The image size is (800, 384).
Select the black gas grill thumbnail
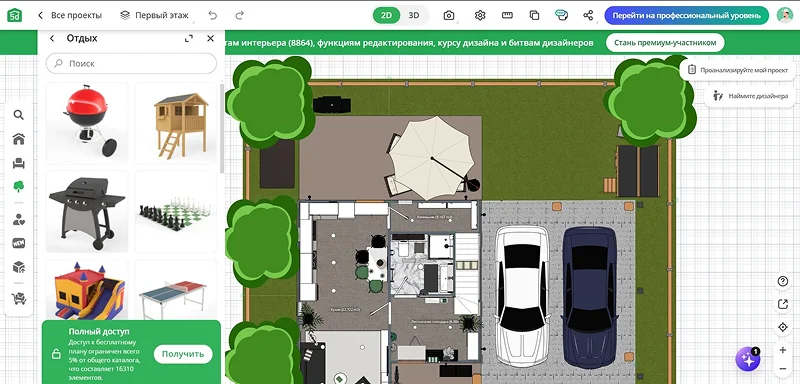[87, 212]
